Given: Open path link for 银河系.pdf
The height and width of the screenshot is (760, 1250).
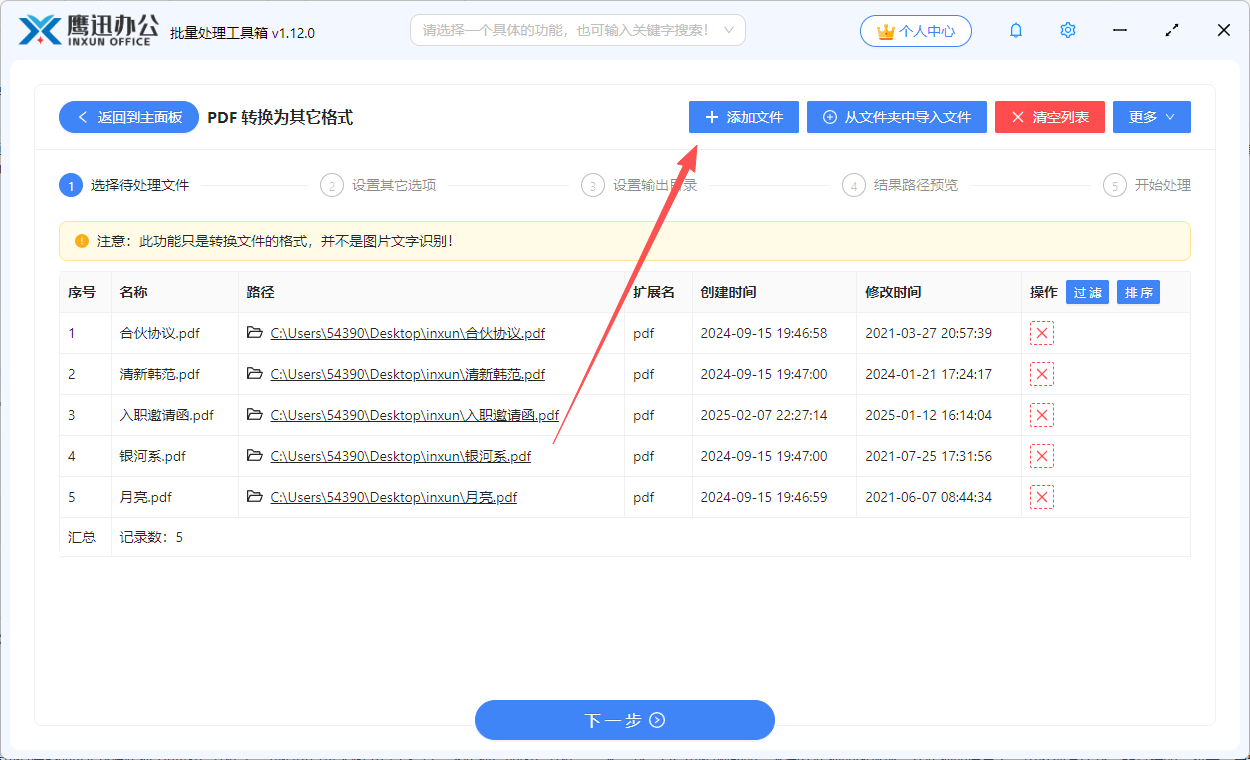Looking at the screenshot, I should [x=401, y=456].
